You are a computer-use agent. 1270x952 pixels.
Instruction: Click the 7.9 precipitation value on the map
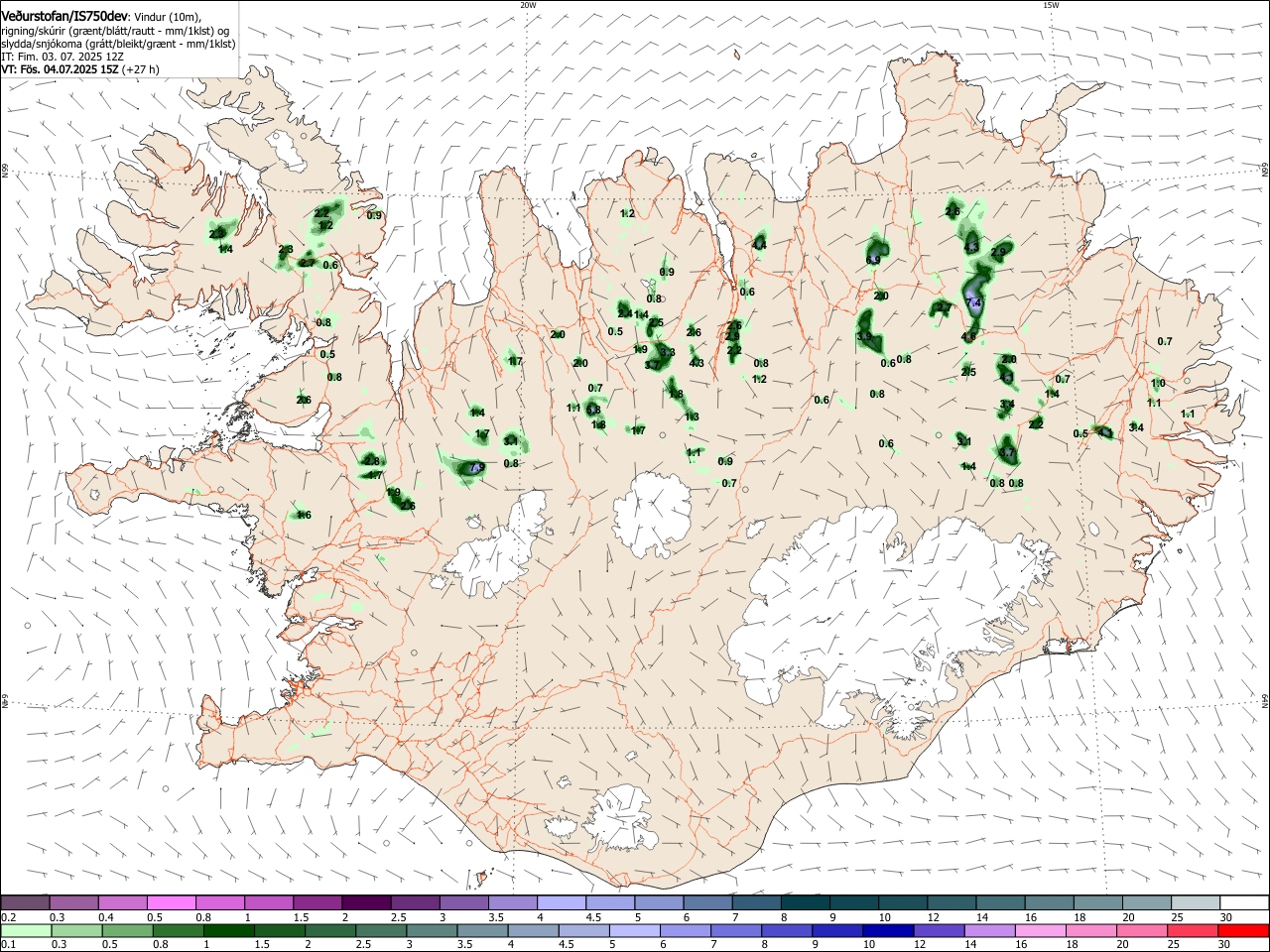[476, 467]
